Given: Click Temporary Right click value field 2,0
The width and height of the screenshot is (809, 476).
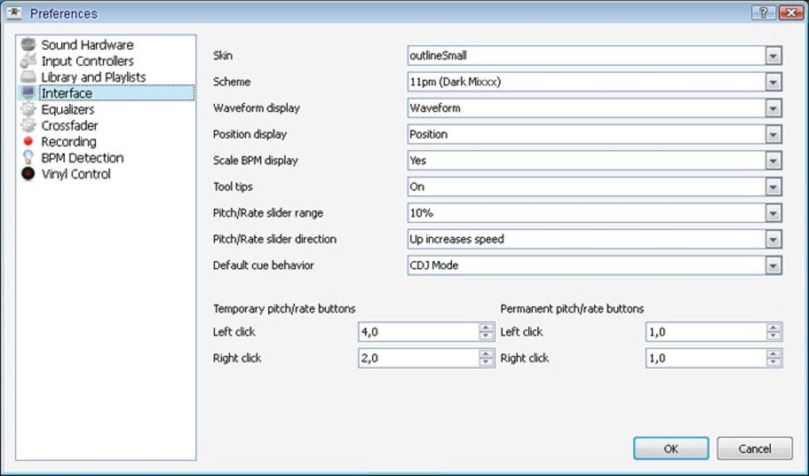Looking at the screenshot, I should click(x=418, y=358).
